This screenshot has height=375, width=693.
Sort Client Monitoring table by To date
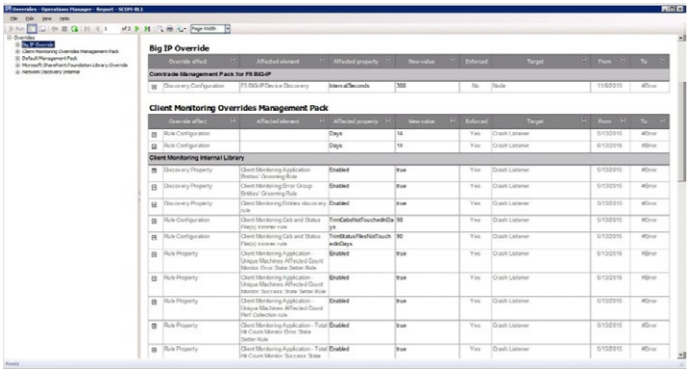(663, 121)
